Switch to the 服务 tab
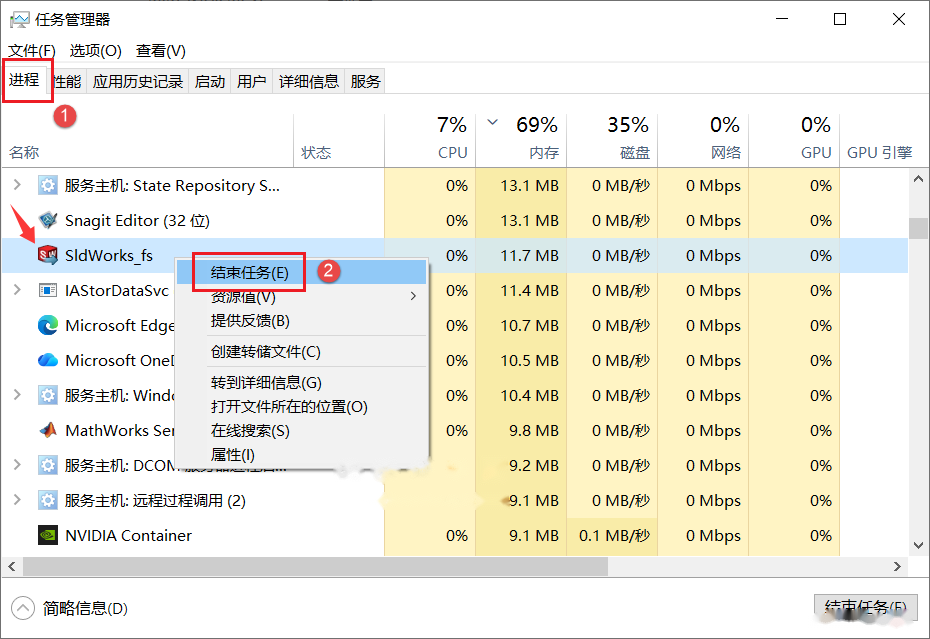 (365, 81)
